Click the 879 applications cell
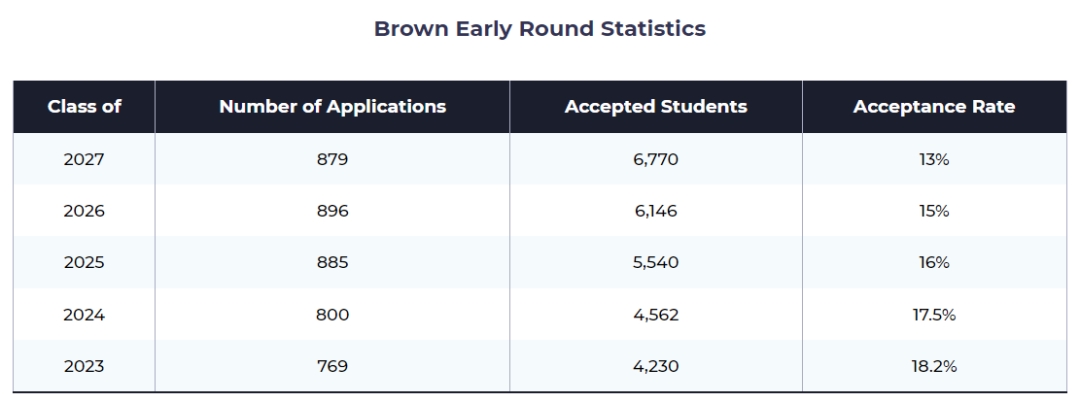 (x=332, y=159)
